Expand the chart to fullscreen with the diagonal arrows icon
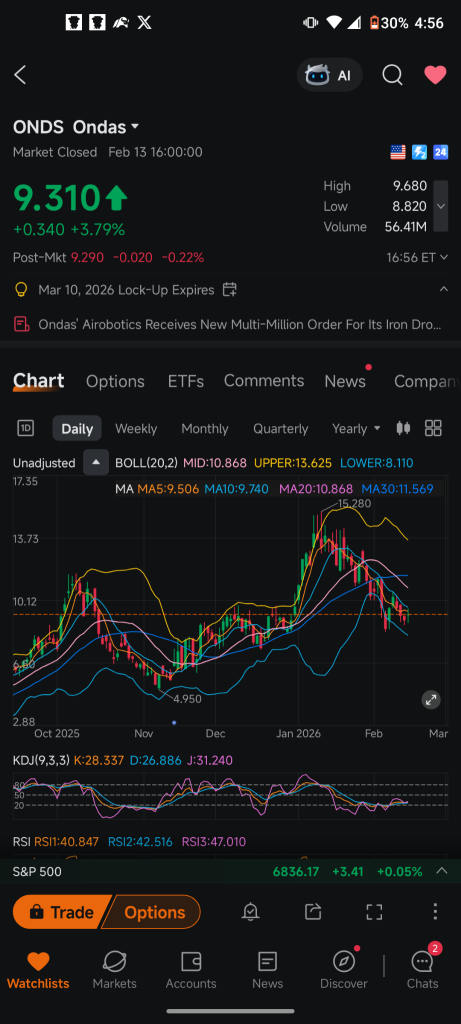This screenshot has height=1024, width=461. click(431, 700)
